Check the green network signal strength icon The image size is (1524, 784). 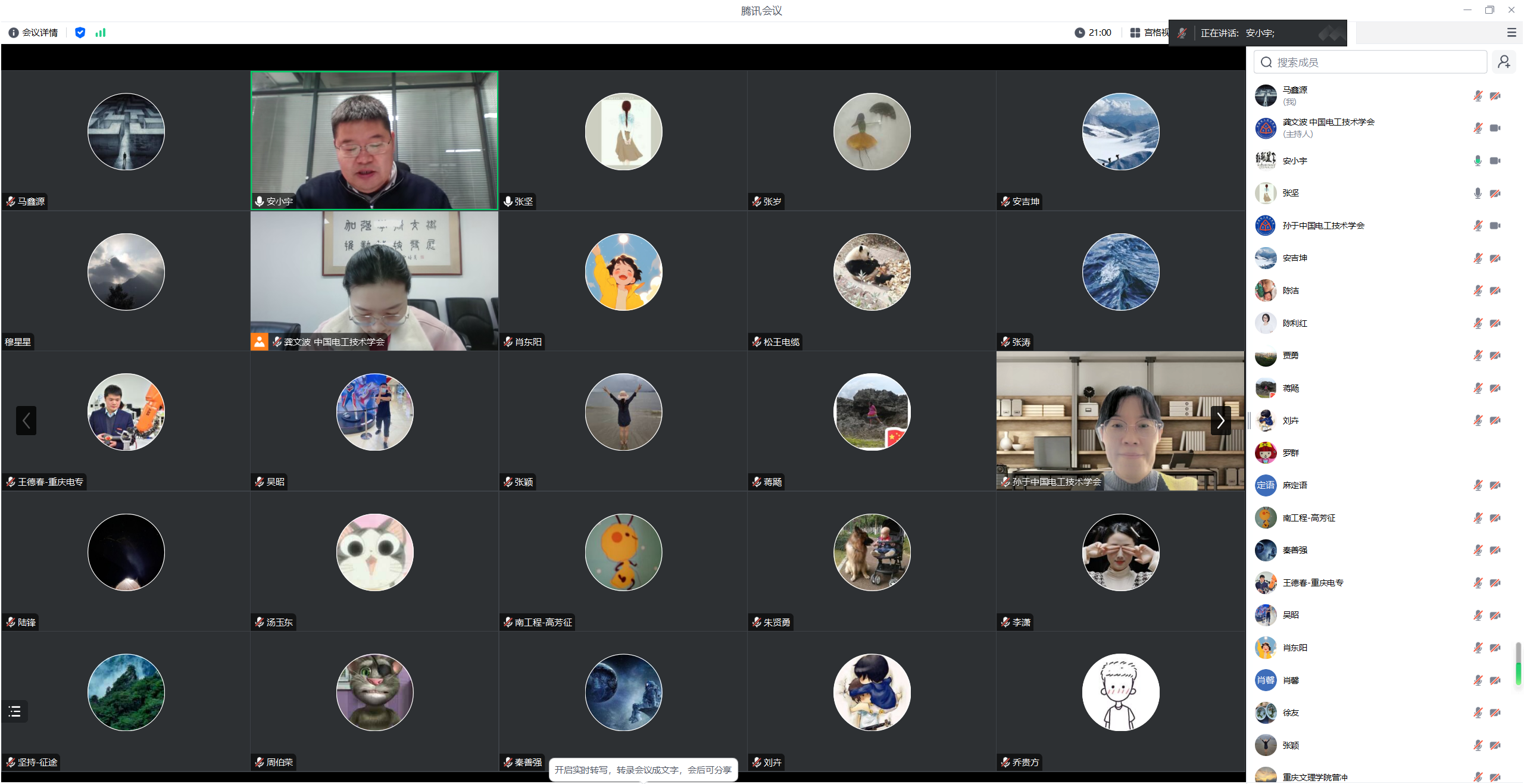pyautogui.click(x=100, y=33)
